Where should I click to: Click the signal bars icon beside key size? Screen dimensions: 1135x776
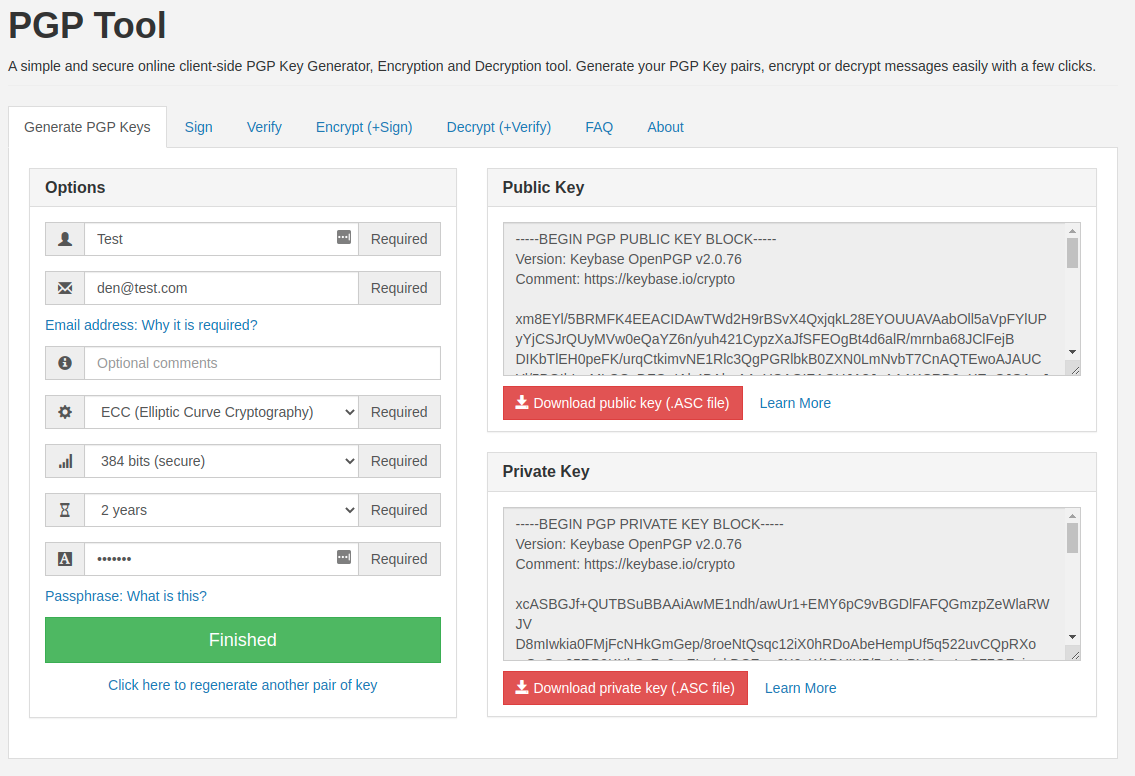click(x=65, y=461)
